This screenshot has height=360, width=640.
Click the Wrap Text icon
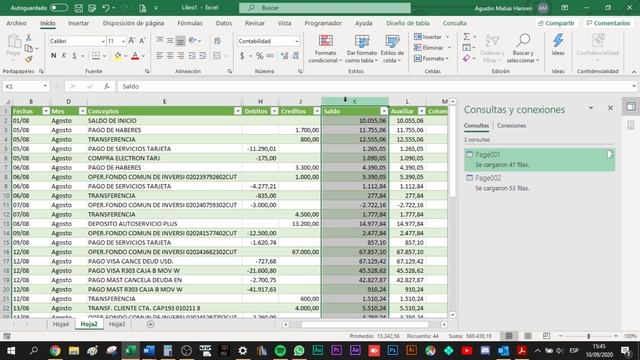[218, 41]
